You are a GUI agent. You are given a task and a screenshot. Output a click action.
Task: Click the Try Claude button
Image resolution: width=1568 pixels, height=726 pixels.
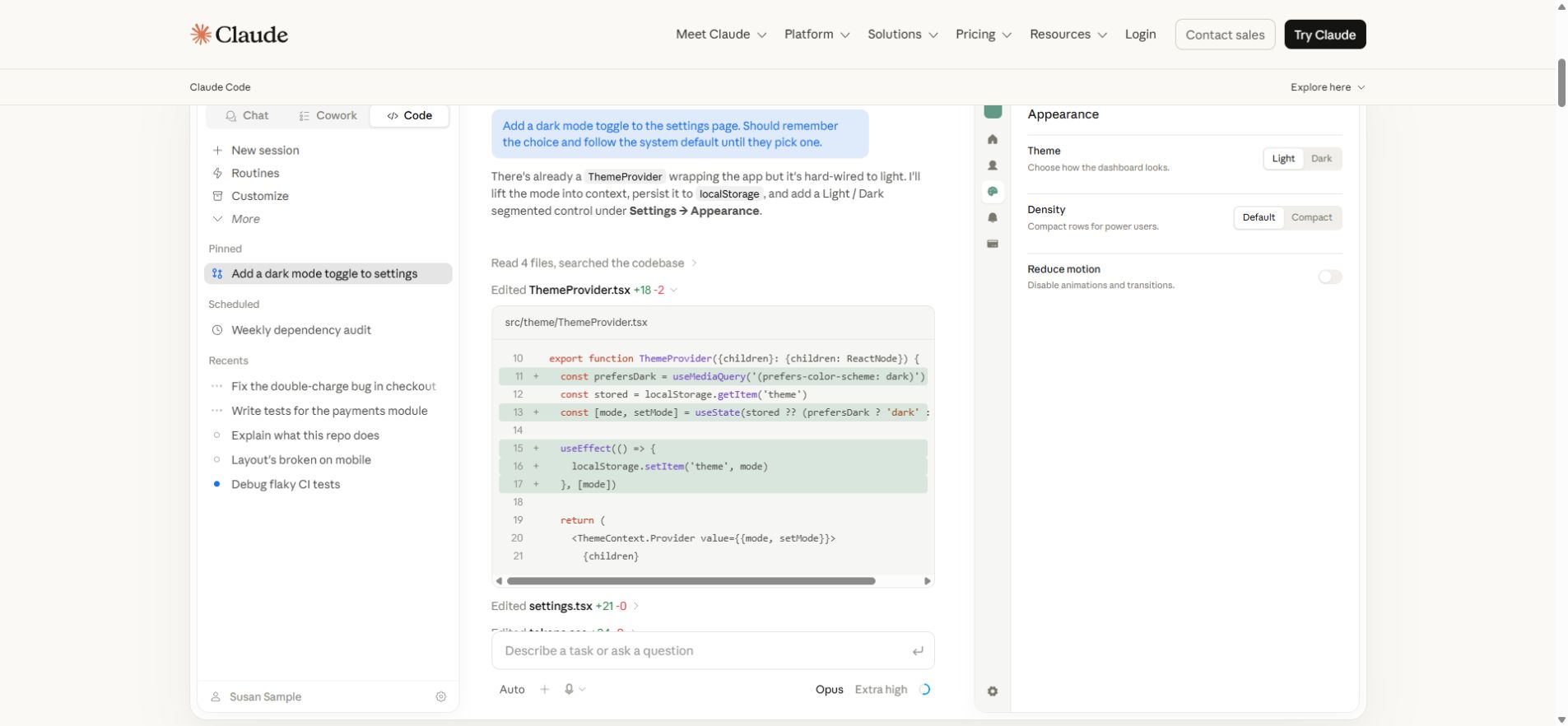coord(1324,35)
